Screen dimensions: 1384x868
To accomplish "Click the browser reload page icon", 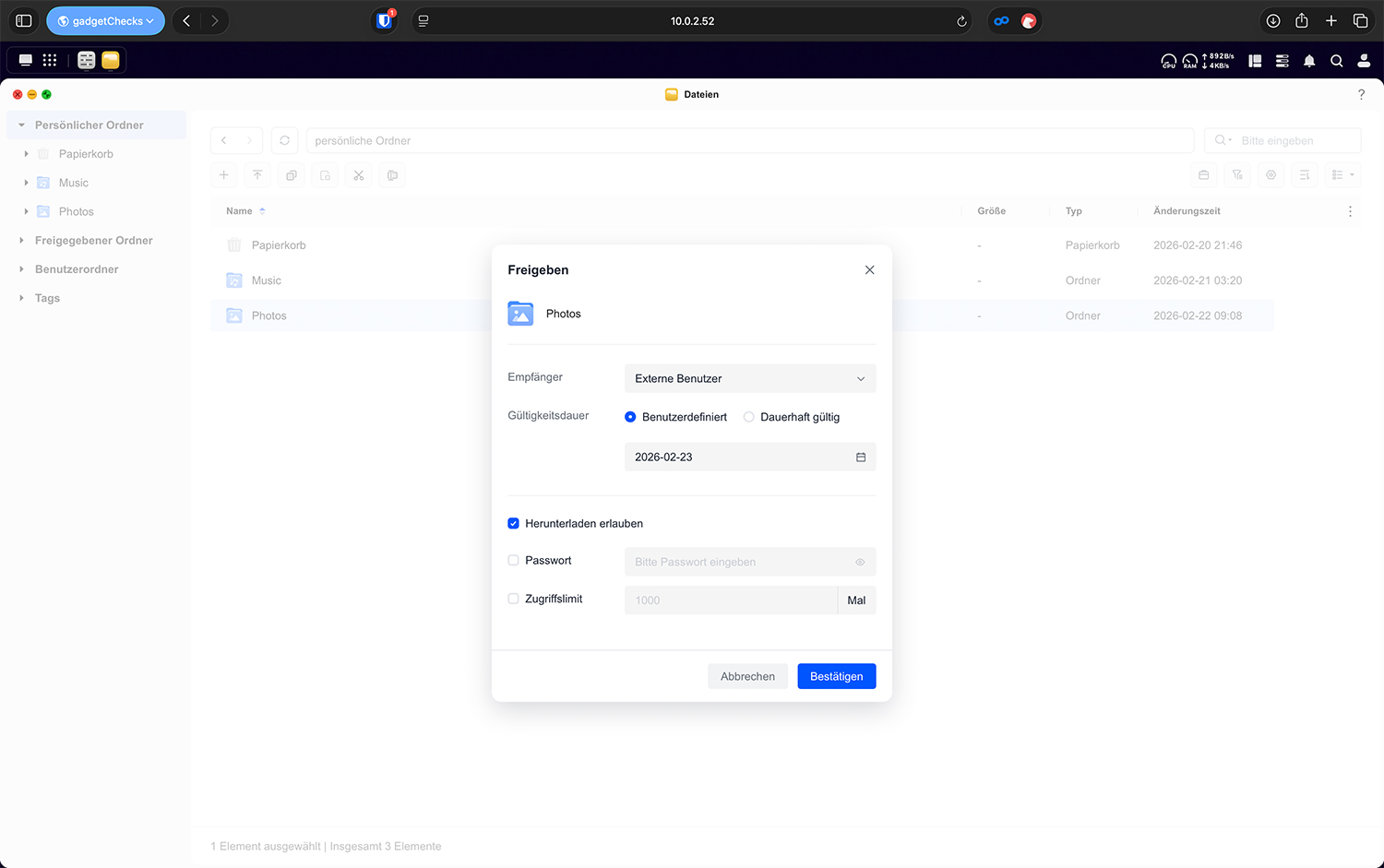I will 961,21.
